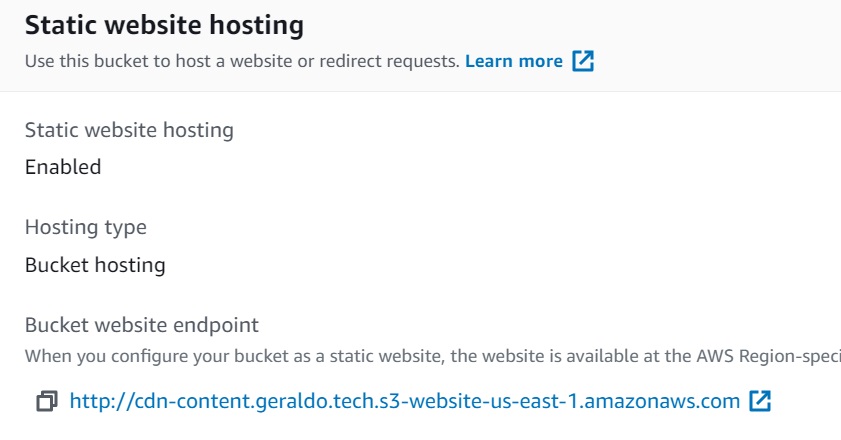Follow the blue Learn more hyperlink
Image resolution: width=841 pixels, height=440 pixels.
coord(514,61)
